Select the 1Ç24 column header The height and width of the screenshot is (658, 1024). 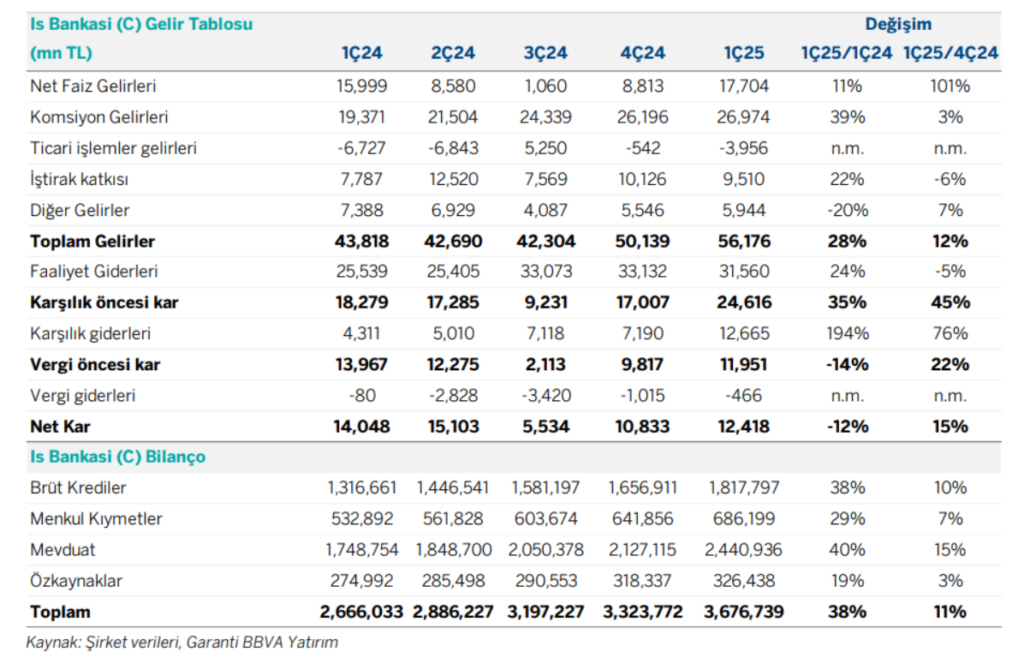click(361, 52)
